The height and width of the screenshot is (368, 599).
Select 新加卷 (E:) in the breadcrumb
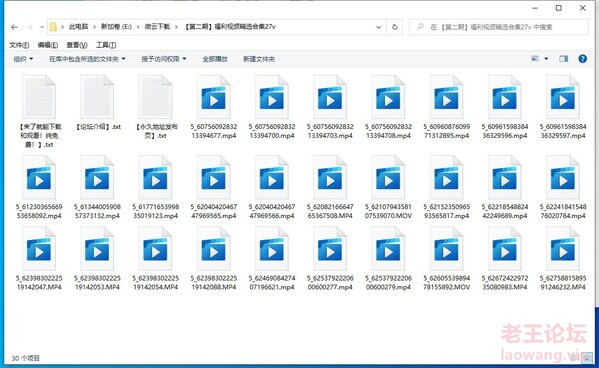click(x=116, y=27)
